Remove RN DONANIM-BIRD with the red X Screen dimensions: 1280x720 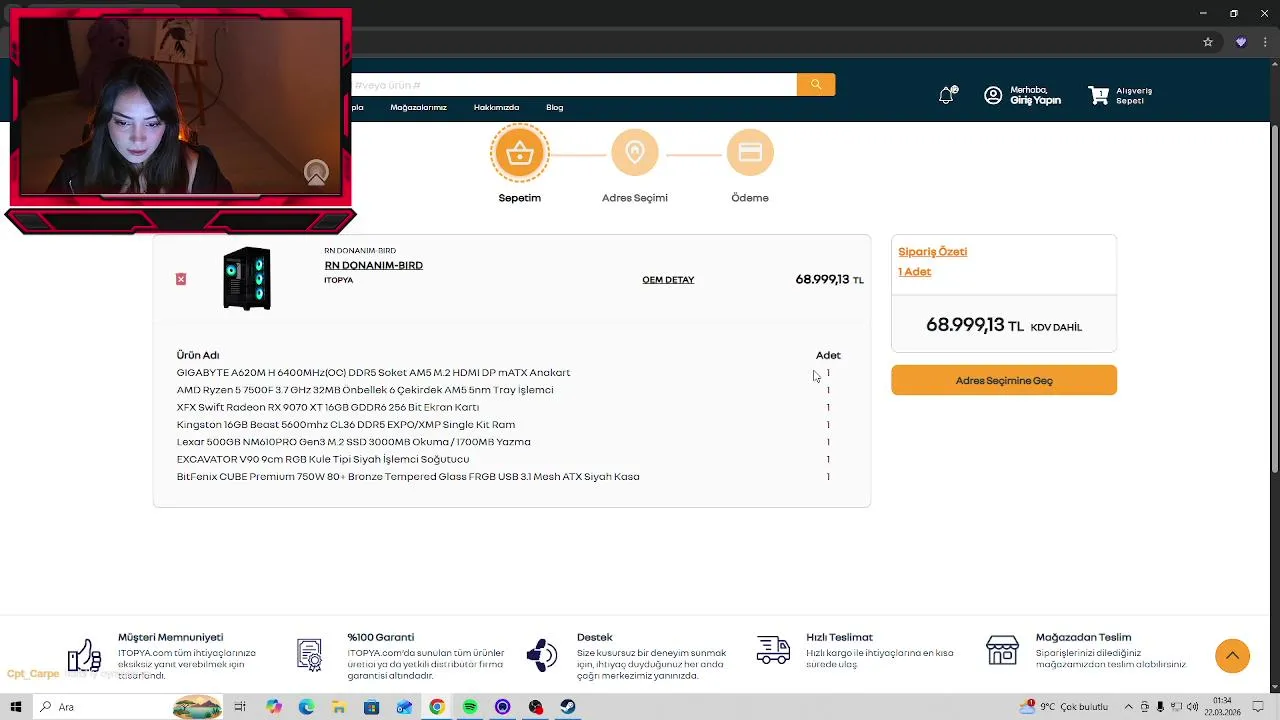(x=181, y=279)
